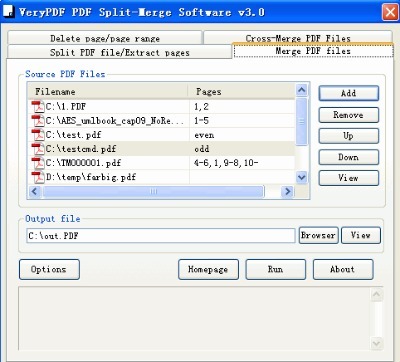Select the C:\AES_umlbook_cap09_NoRe... row
Screen dimensions: 400x362
(x=162, y=121)
